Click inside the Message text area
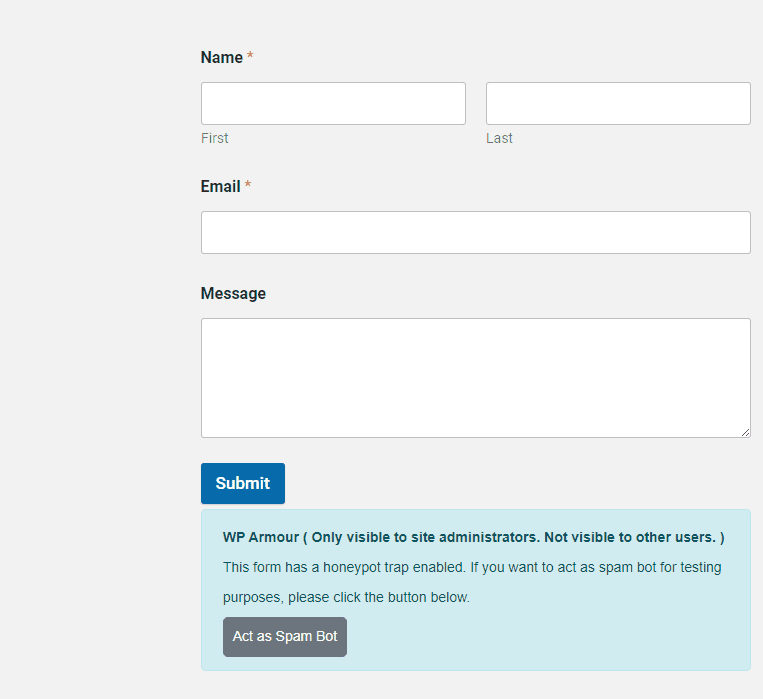Screen dimensions: 763x699 click(475, 378)
